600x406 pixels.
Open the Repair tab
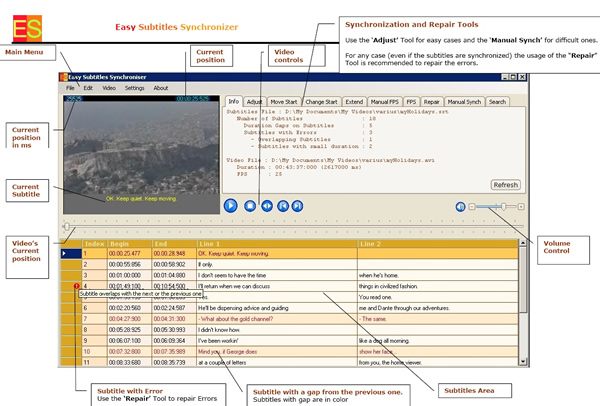432,102
